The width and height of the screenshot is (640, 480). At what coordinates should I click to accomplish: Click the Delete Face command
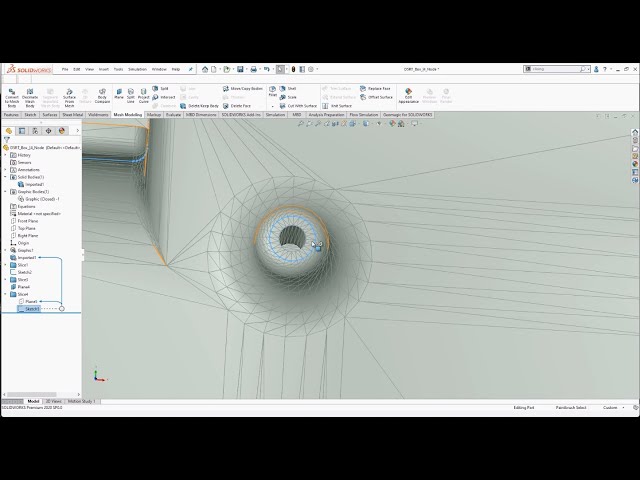(237, 106)
